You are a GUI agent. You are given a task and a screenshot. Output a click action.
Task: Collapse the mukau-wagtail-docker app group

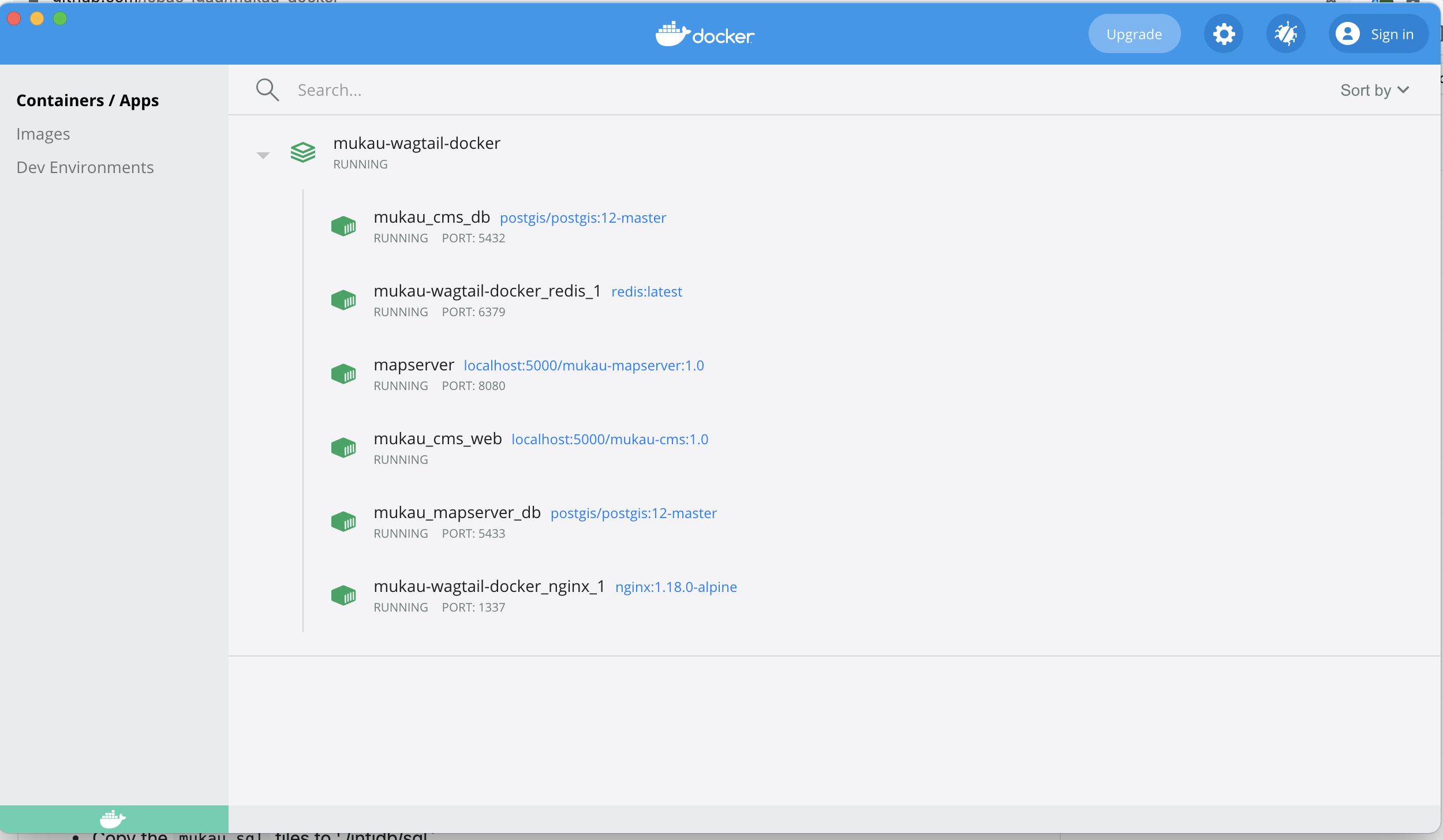(x=263, y=155)
